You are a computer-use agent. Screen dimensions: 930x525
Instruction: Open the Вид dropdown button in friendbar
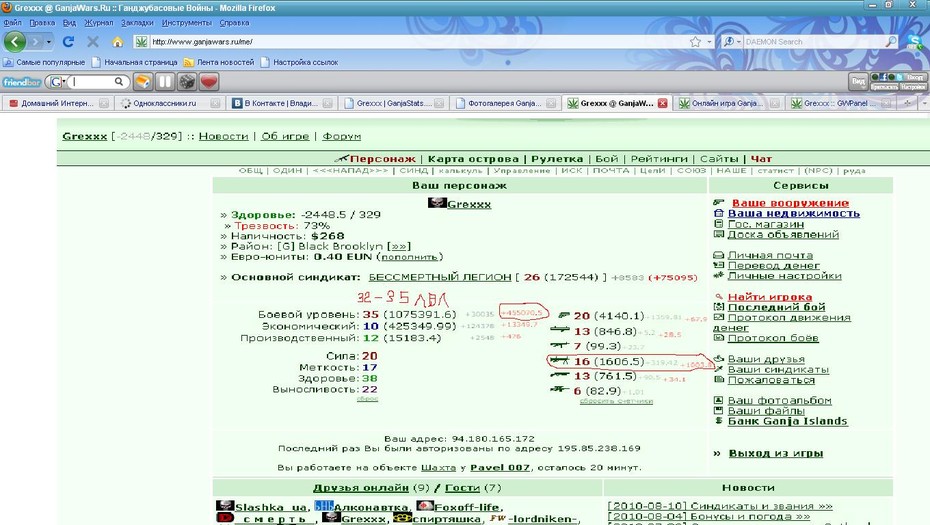tap(858, 81)
